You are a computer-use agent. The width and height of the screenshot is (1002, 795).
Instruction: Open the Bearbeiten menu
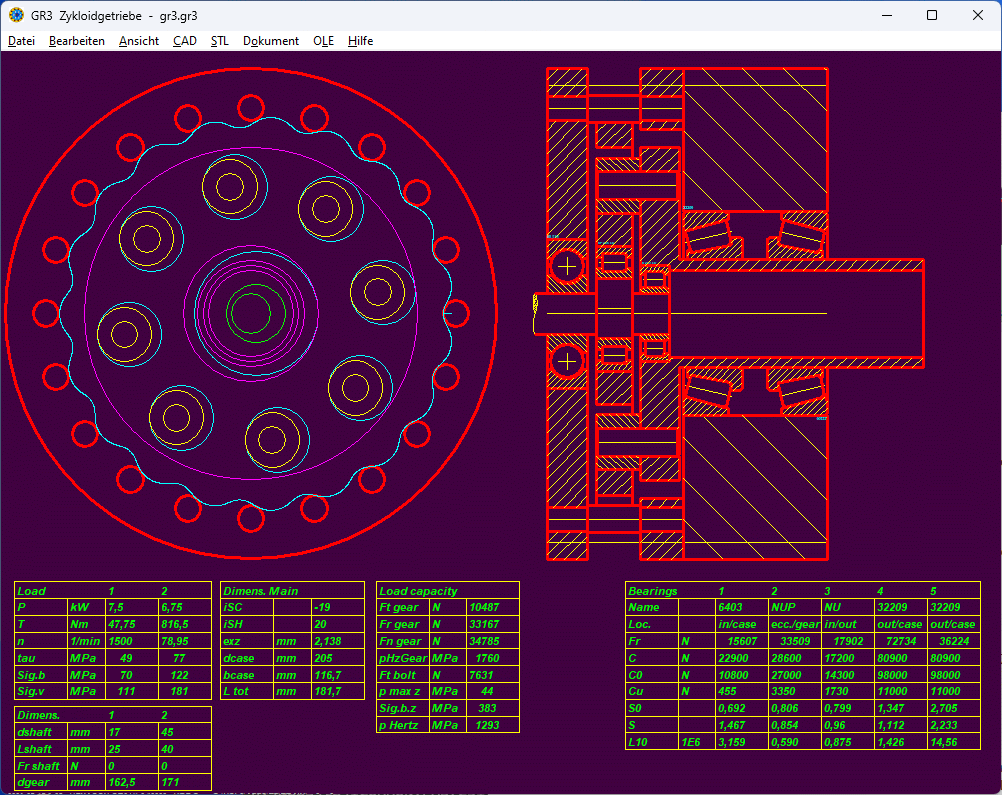(x=76, y=41)
